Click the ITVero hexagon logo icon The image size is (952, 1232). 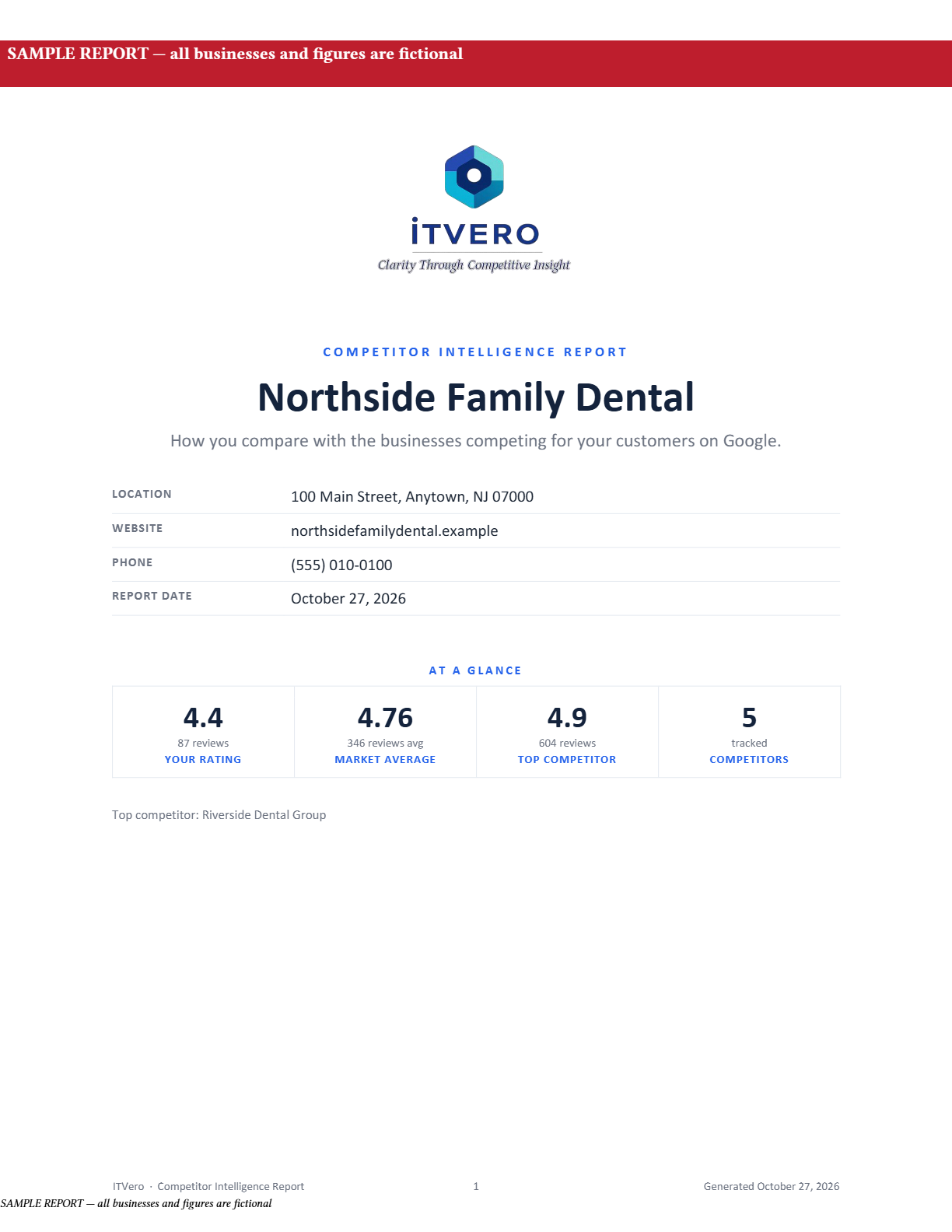[474, 177]
